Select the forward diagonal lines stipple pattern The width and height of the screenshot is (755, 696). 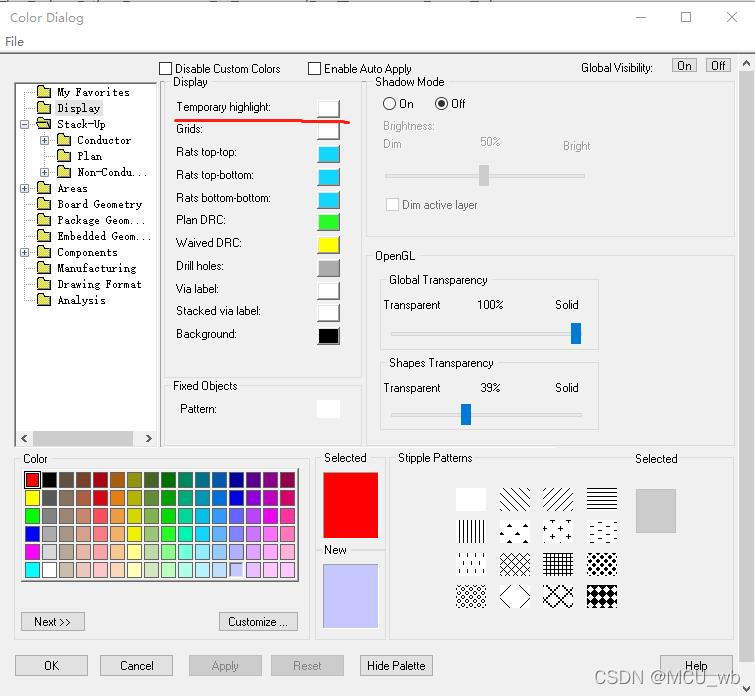(558, 499)
